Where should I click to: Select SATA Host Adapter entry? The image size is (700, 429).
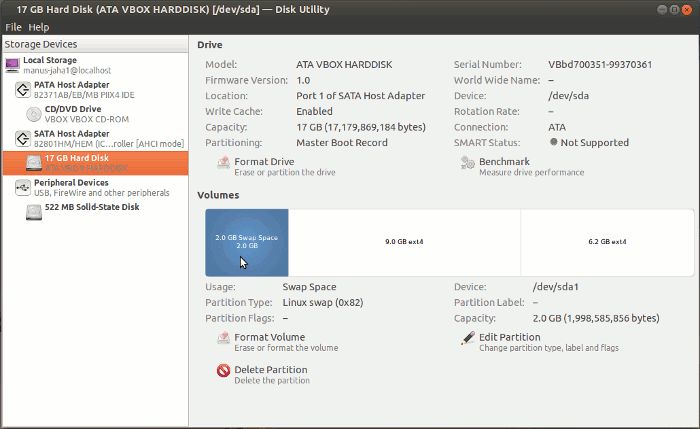click(72, 133)
